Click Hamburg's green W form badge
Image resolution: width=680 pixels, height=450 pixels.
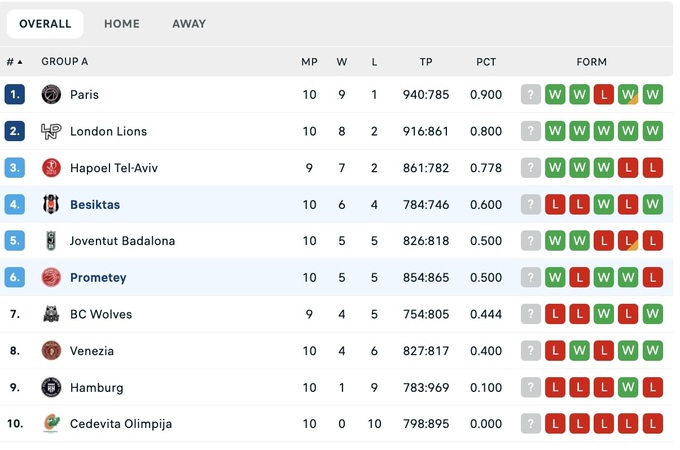click(628, 387)
